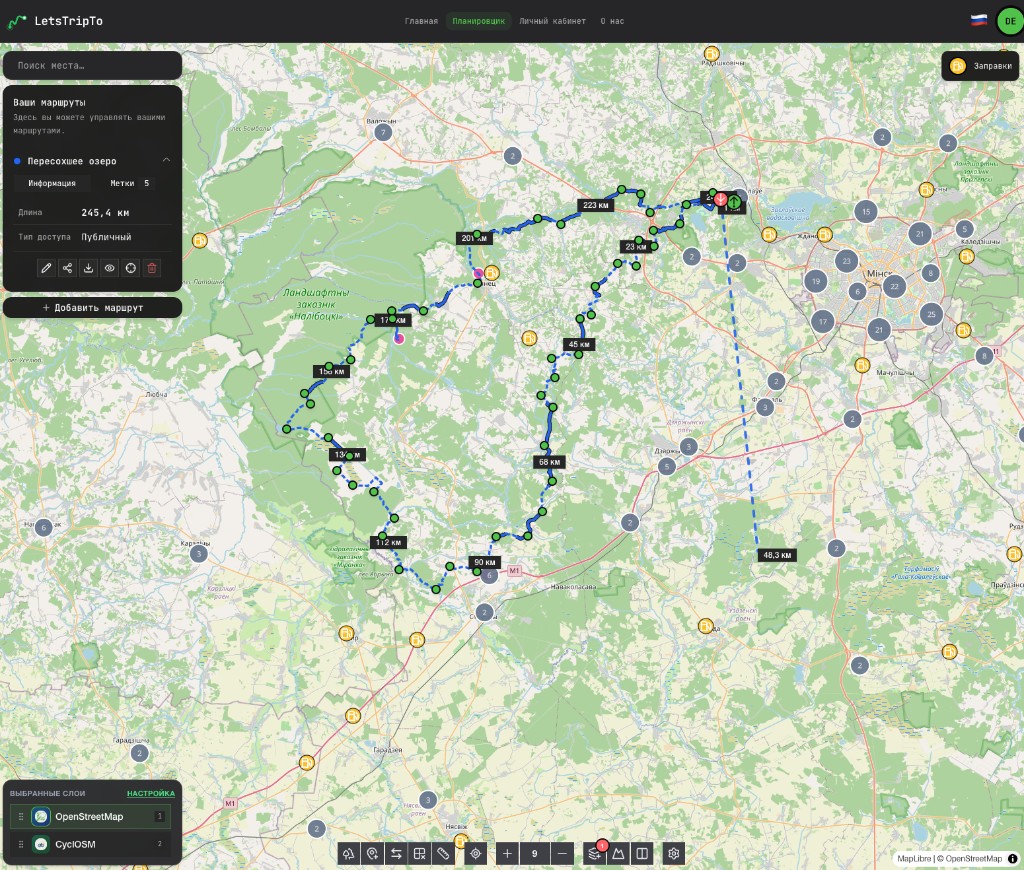Share the Пересохшее озеро route

tap(67, 268)
